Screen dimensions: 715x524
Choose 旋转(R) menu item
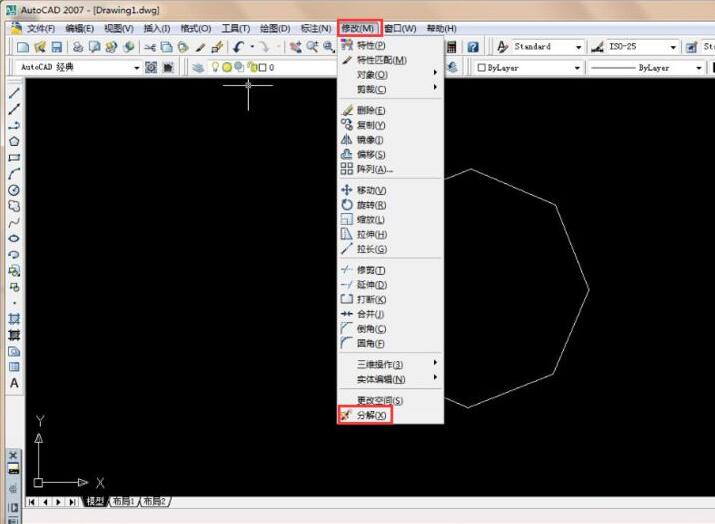click(391, 205)
